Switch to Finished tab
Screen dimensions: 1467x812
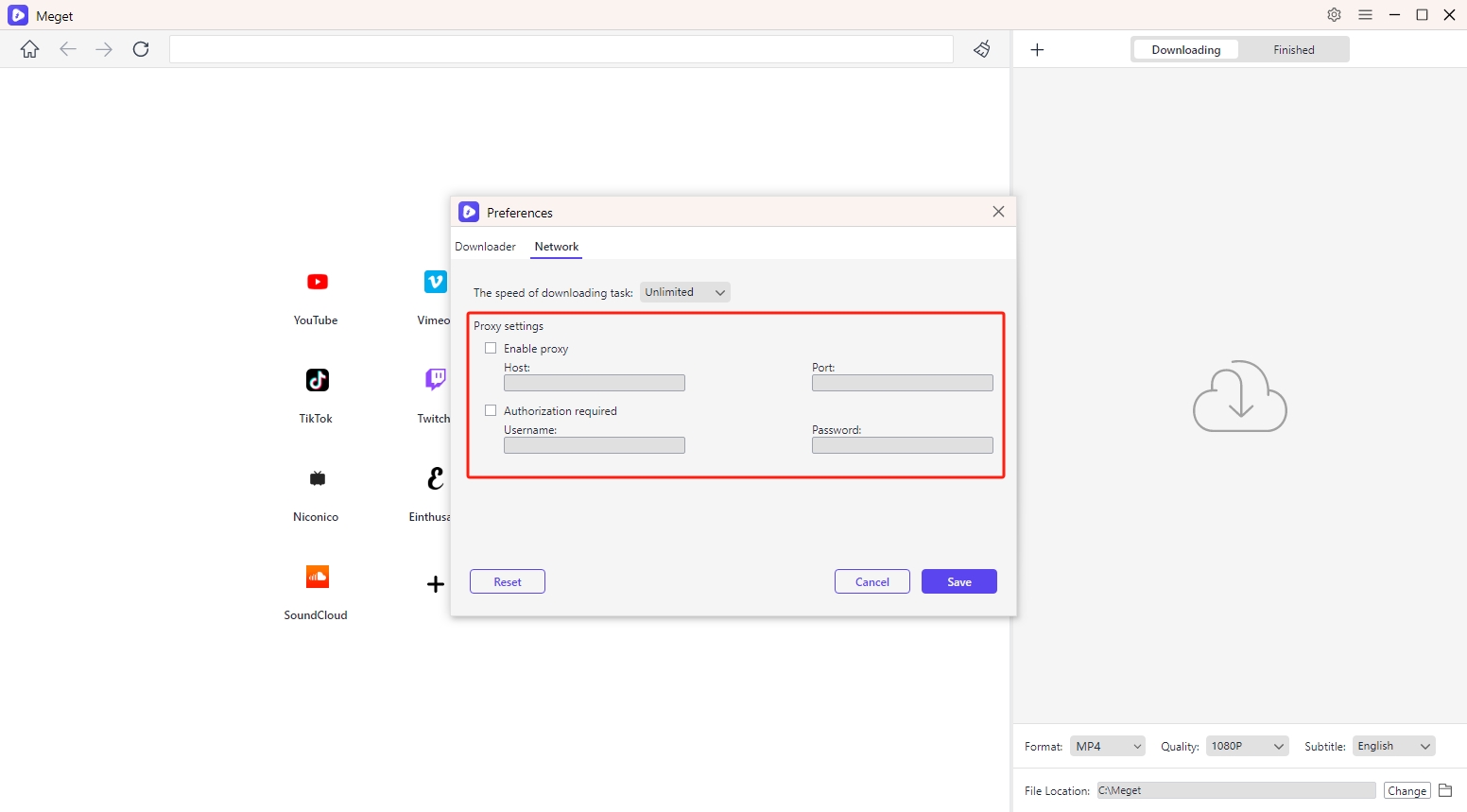[x=1294, y=50]
